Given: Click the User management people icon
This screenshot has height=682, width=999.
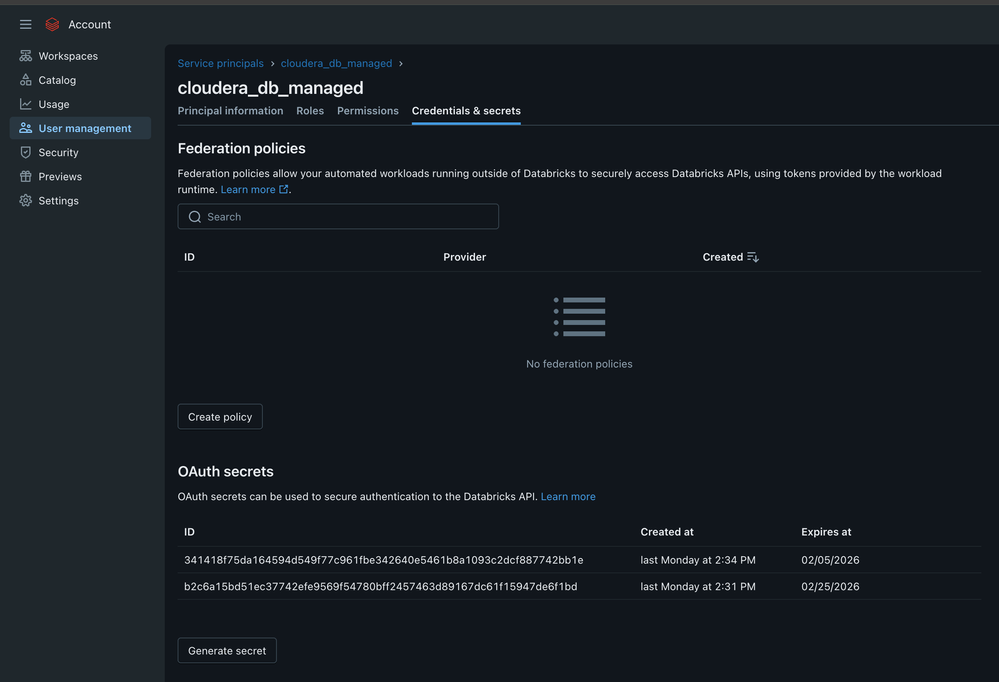Looking at the screenshot, I should (25, 128).
